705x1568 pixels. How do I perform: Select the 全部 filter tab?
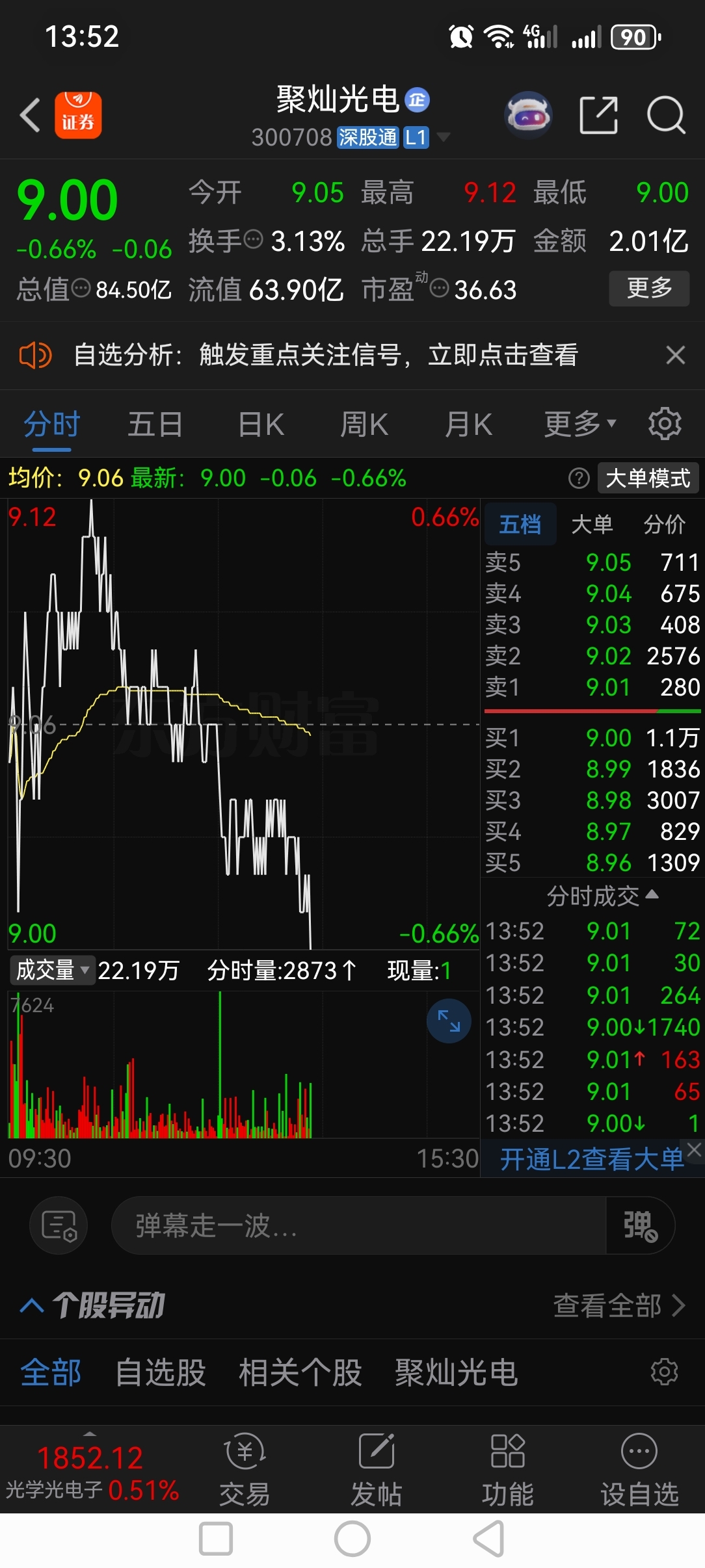[x=51, y=1373]
